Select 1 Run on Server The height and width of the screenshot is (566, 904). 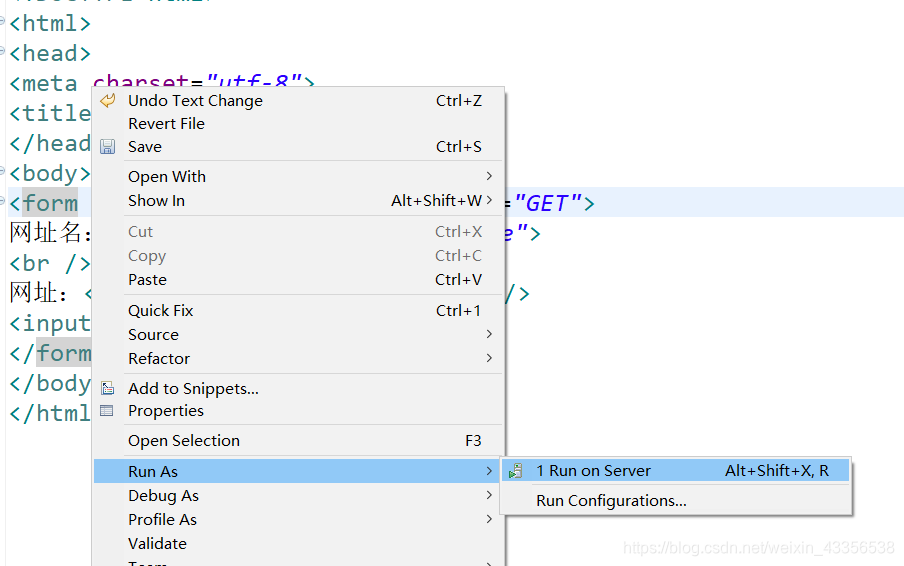(x=676, y=471)
